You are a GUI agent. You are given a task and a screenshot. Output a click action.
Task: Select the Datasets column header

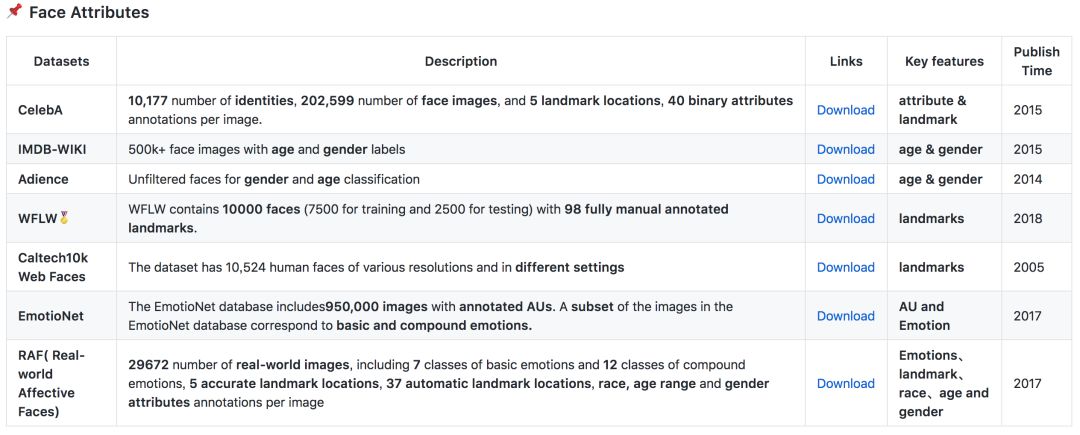(61, 61)
